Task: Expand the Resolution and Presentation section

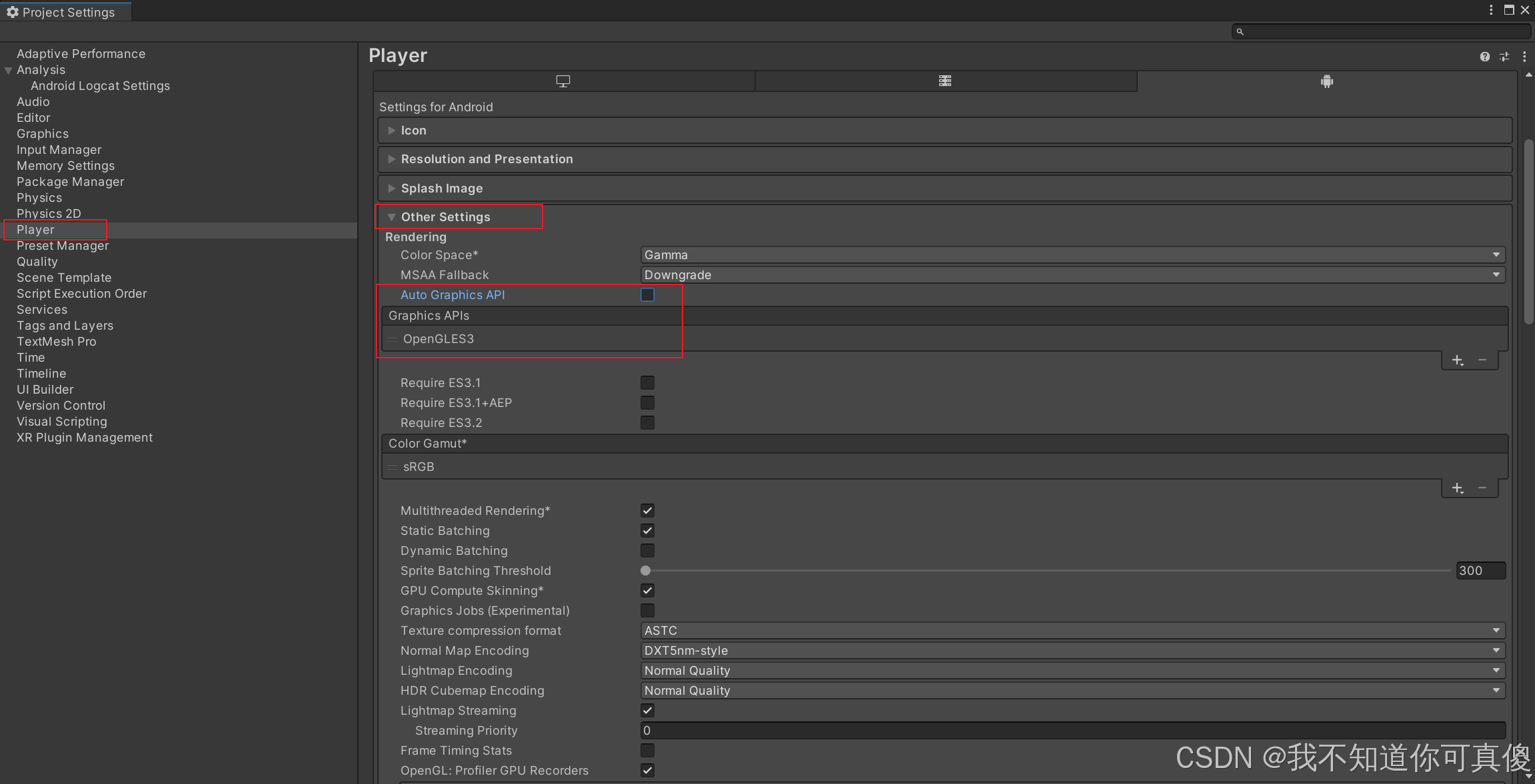Action: coord(487,159)
